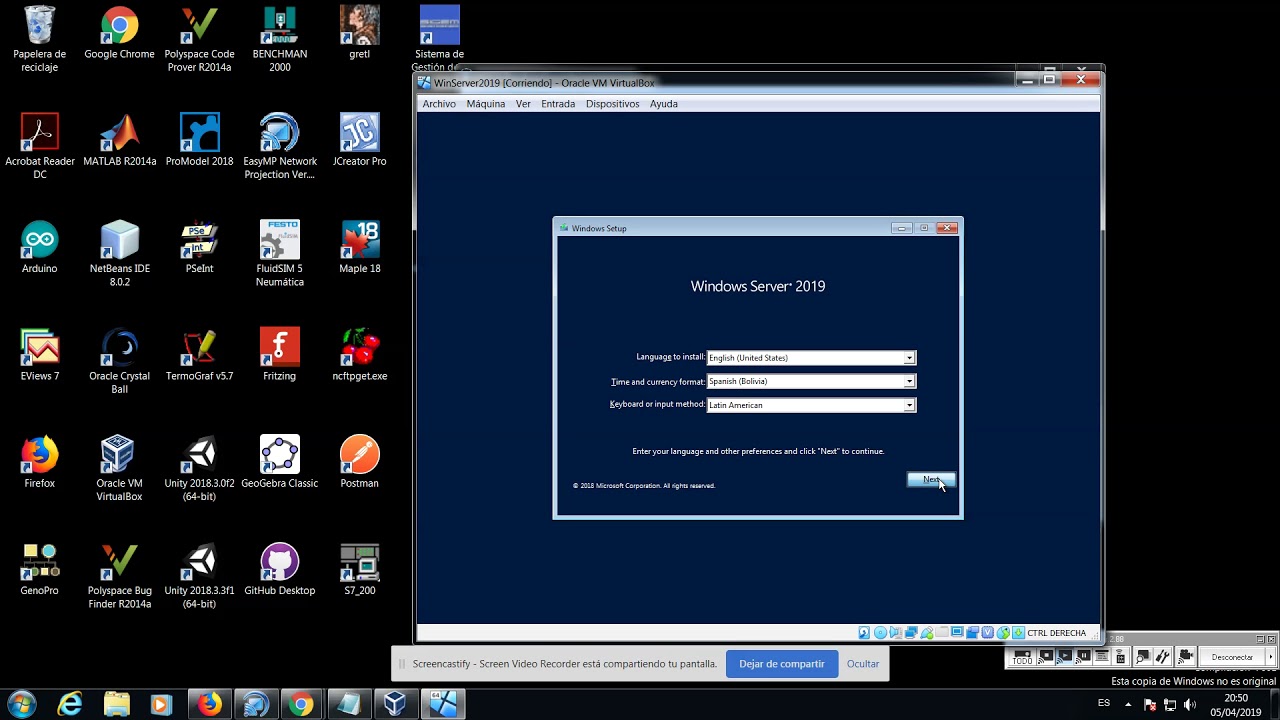1280x720 pixels.
Task: Open Oracle Crystal Ball shortcut
Action: (119, 361)
